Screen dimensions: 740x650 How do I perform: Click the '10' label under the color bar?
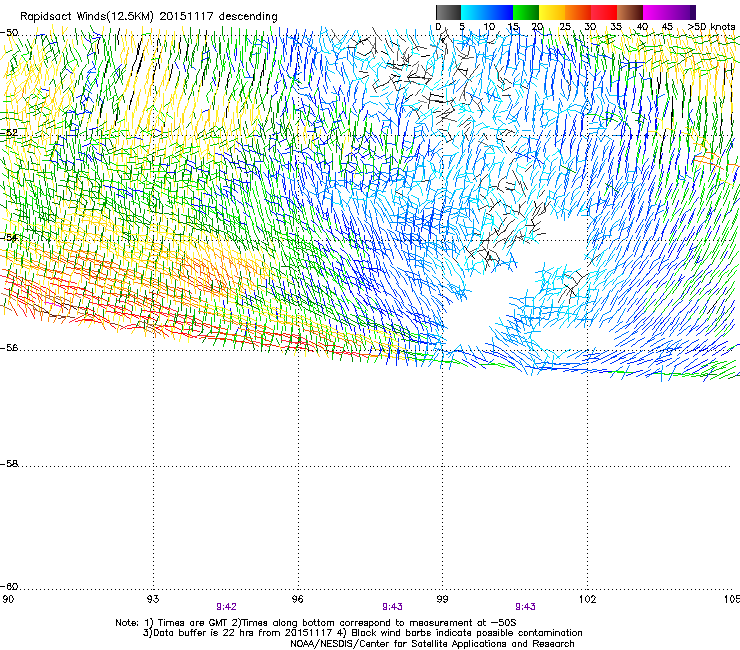click(489, 27)
